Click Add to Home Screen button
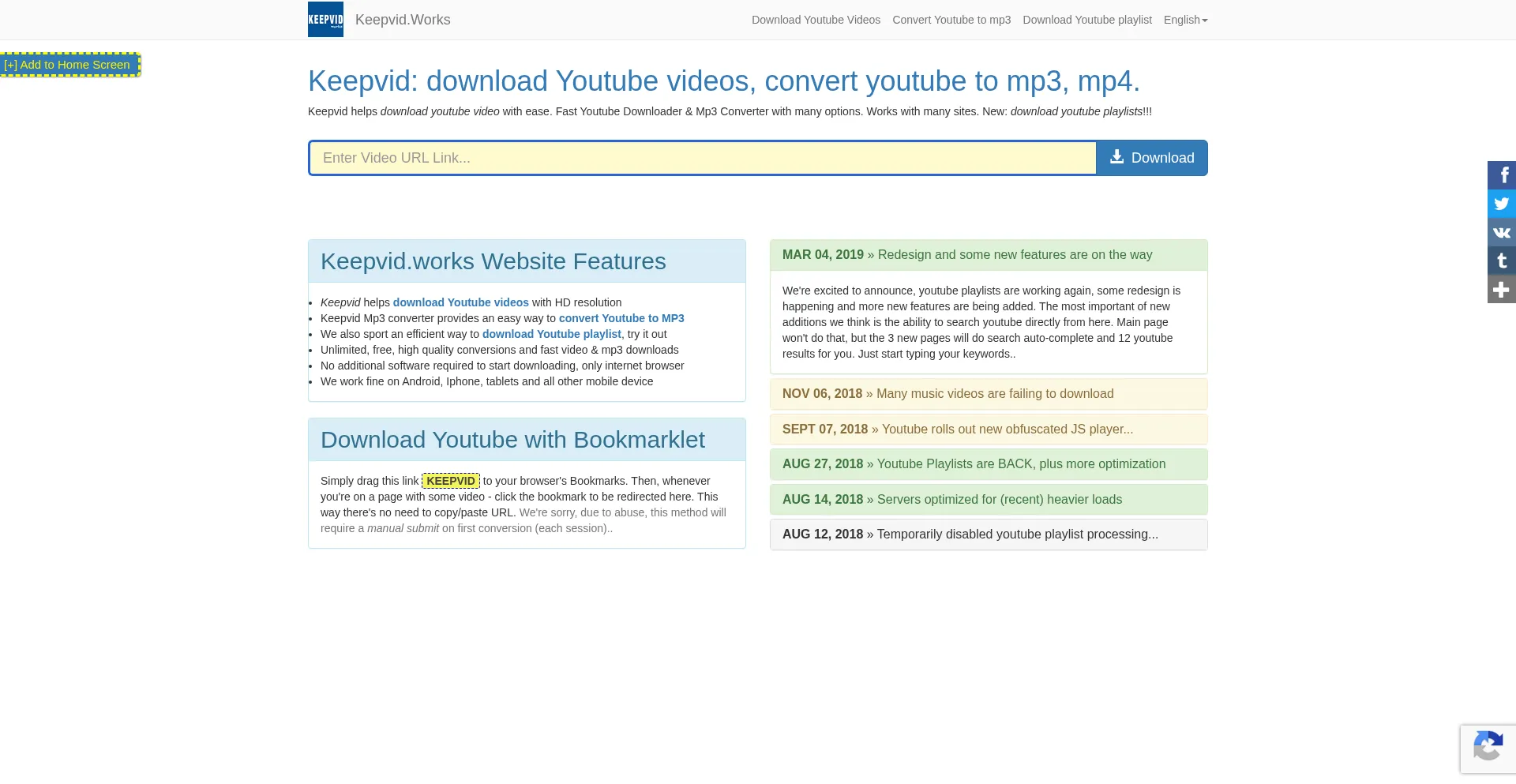Image resolution: width=1516 pixels, height=784 pixels. (70, 65)
